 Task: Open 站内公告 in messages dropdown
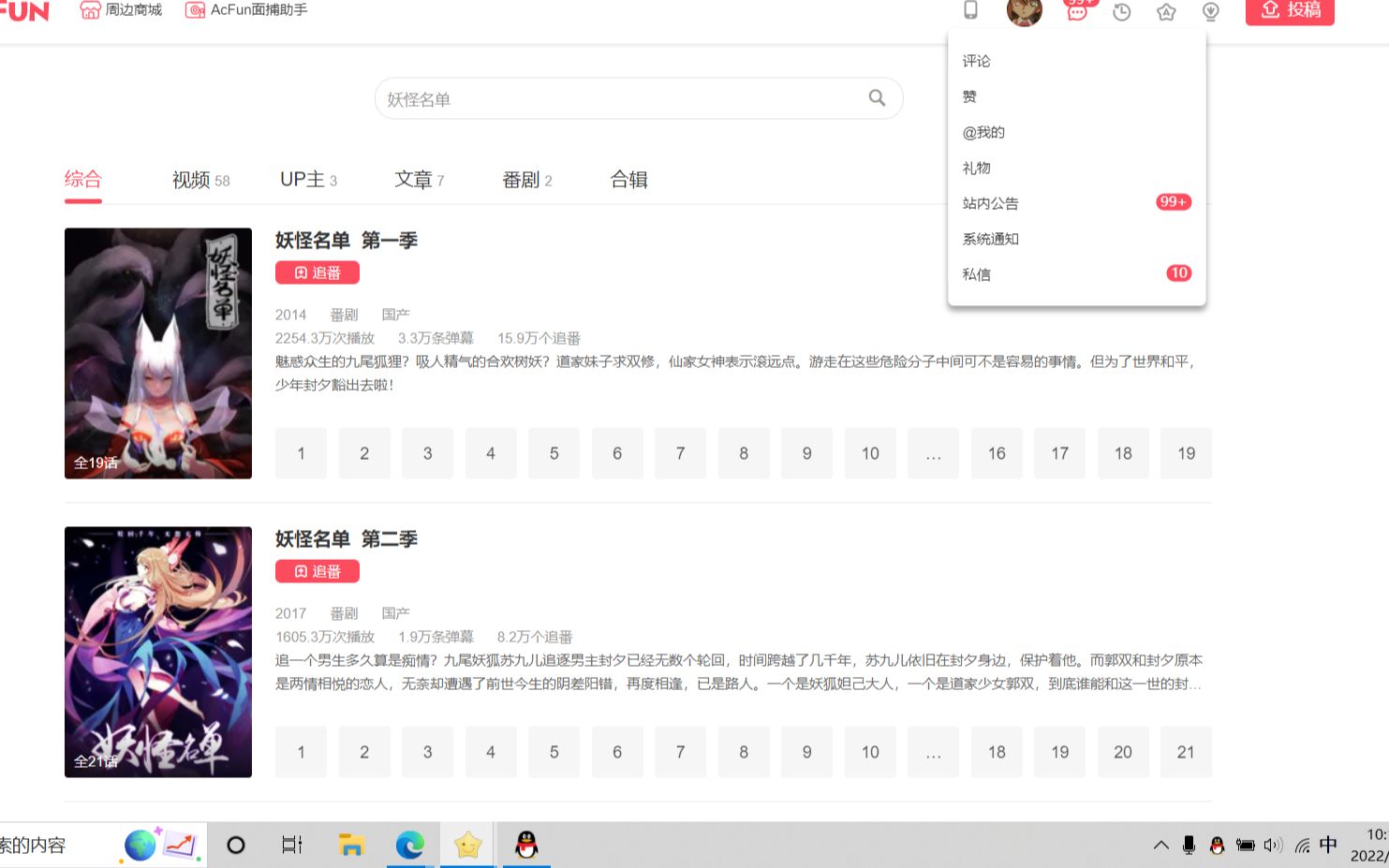click(x=1076, y=203)
